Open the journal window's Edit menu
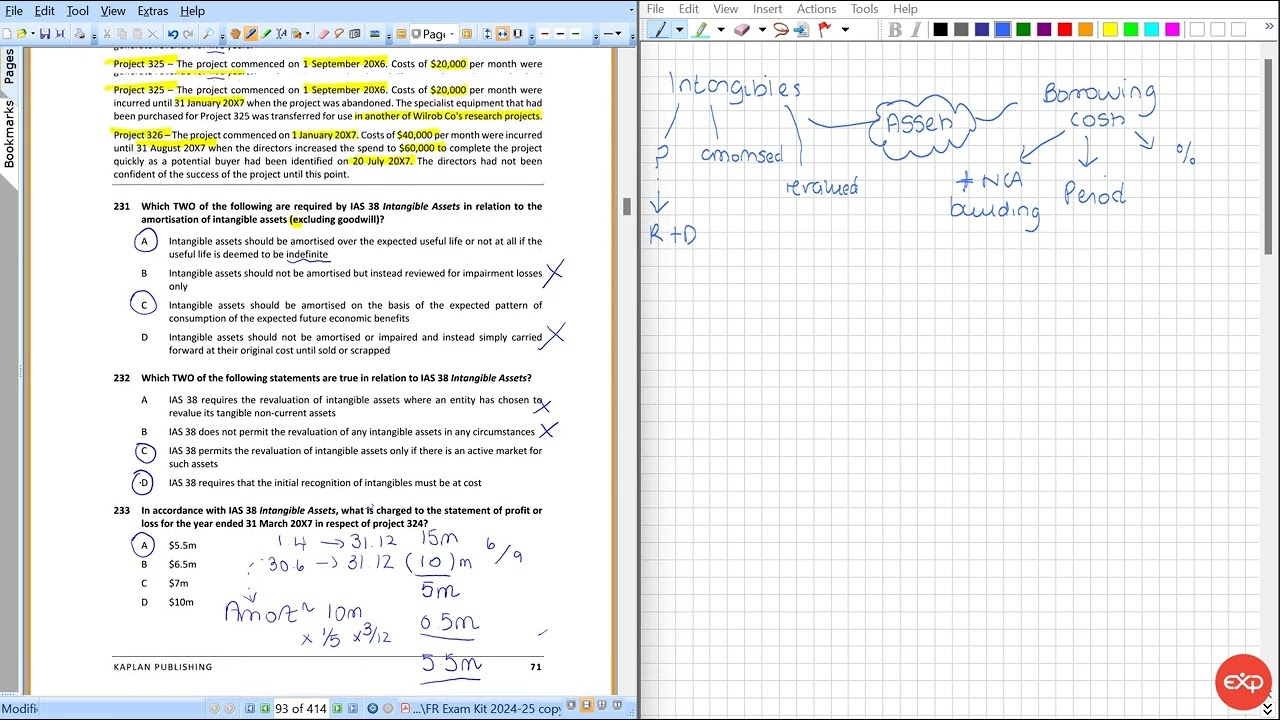Image resolution: width=1280 pixels, height=720 pixels. 689,9
